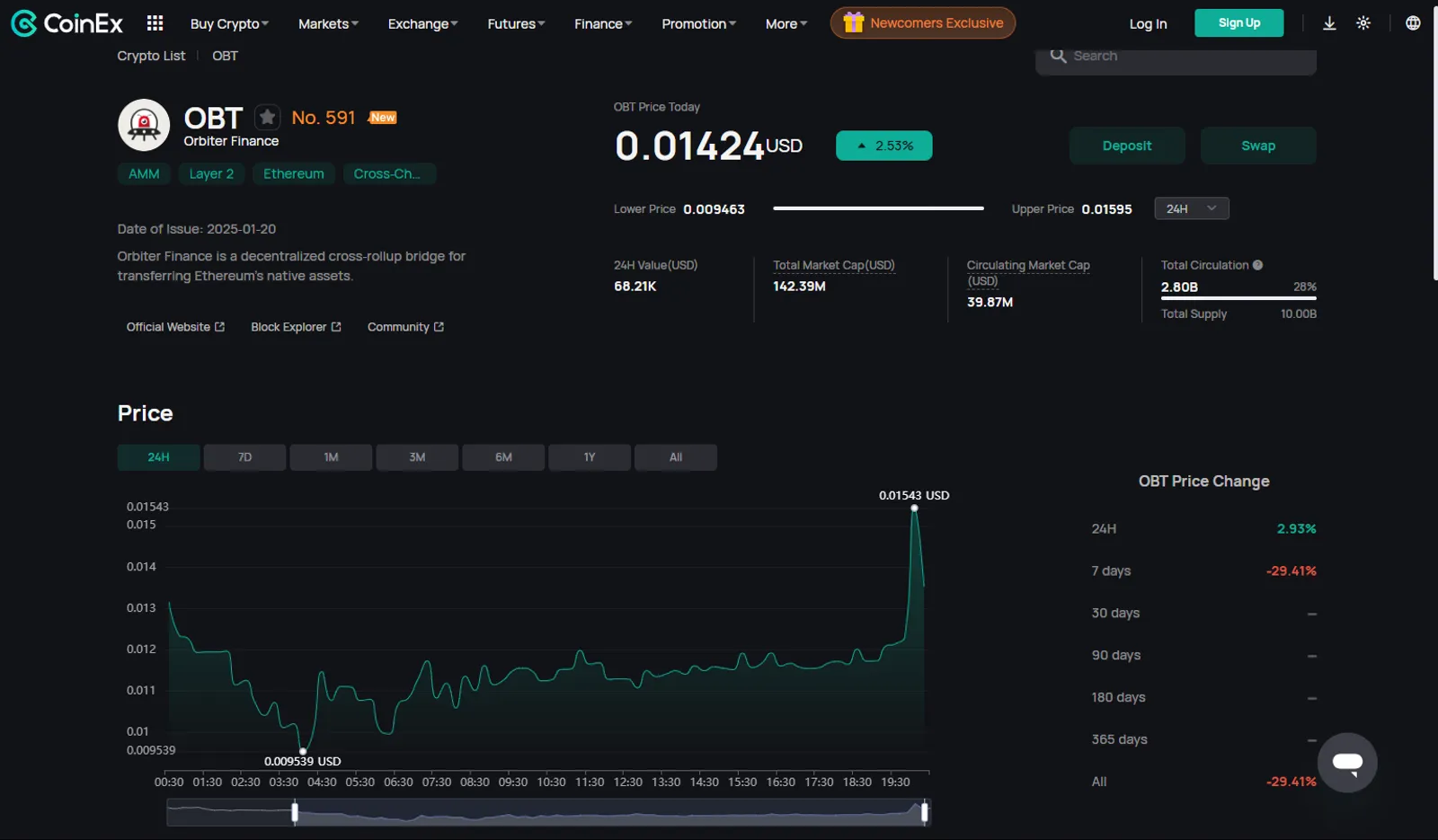Click the Total Circulation progress bar
Image resolution: width=1438 pixels, height=840 pixels.
1238,298
